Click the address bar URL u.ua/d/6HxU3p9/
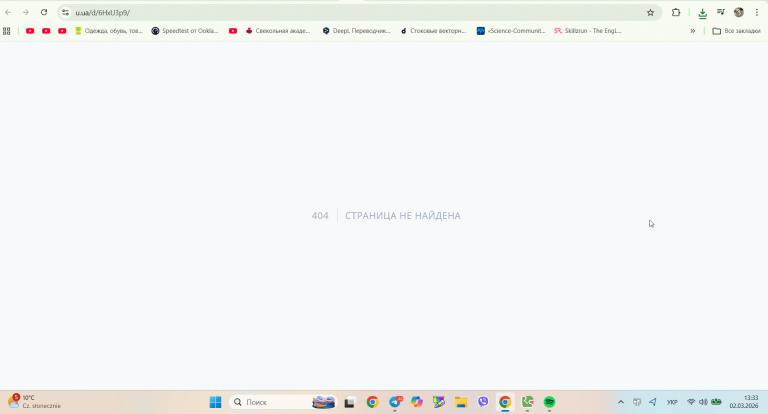768x414 pixels. [x=102, y=13]
